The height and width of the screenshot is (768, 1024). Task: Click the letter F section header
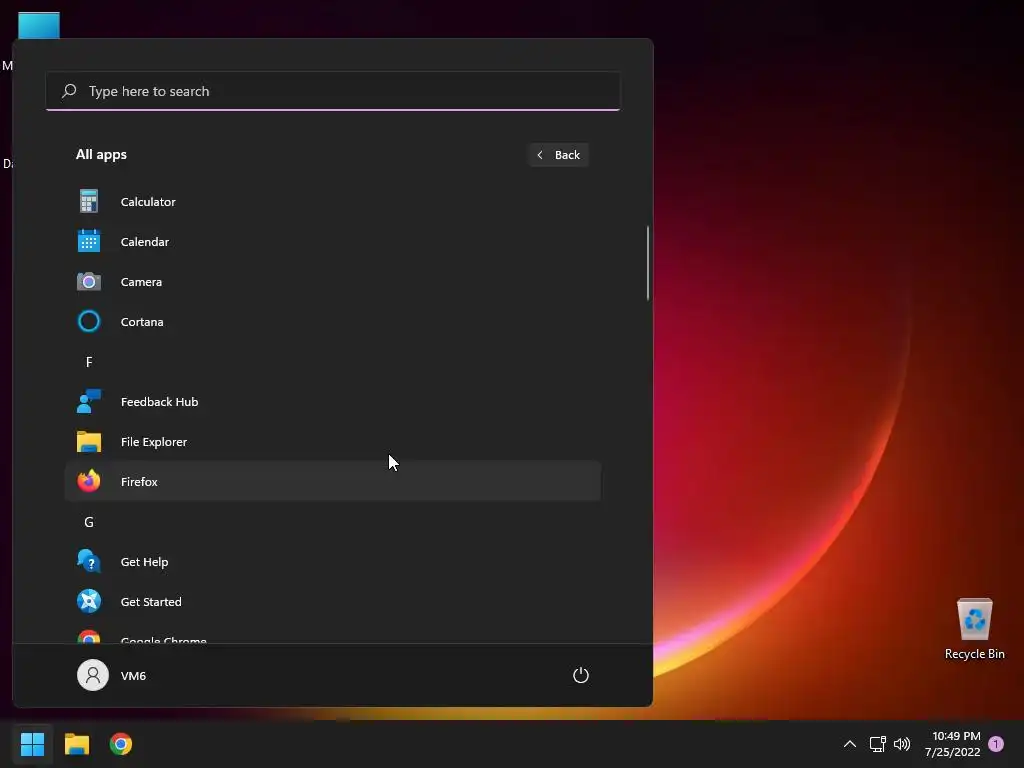click(89, 362)
